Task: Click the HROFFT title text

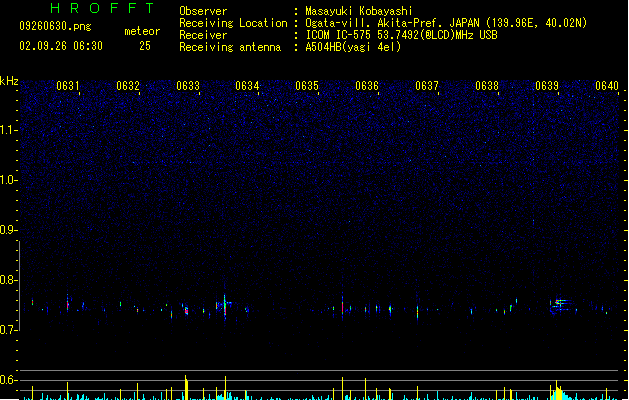Action: [x=102, y=8]
